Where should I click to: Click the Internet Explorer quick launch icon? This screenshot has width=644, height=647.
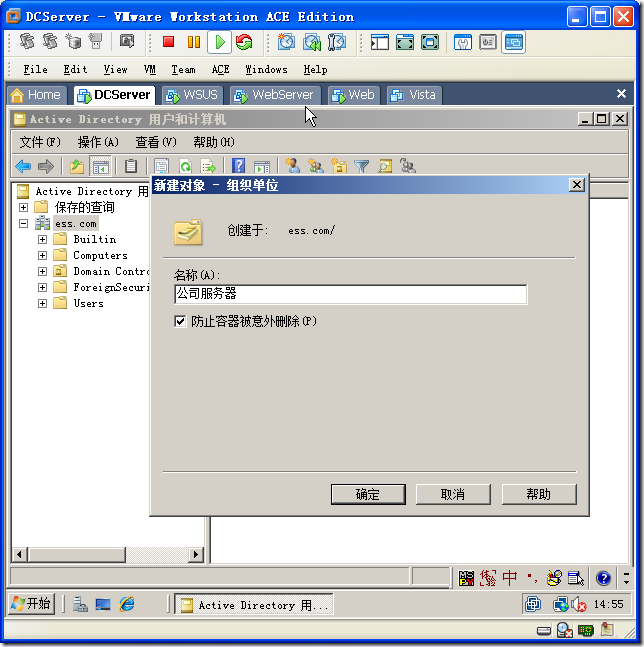click(x=127, y=604)
